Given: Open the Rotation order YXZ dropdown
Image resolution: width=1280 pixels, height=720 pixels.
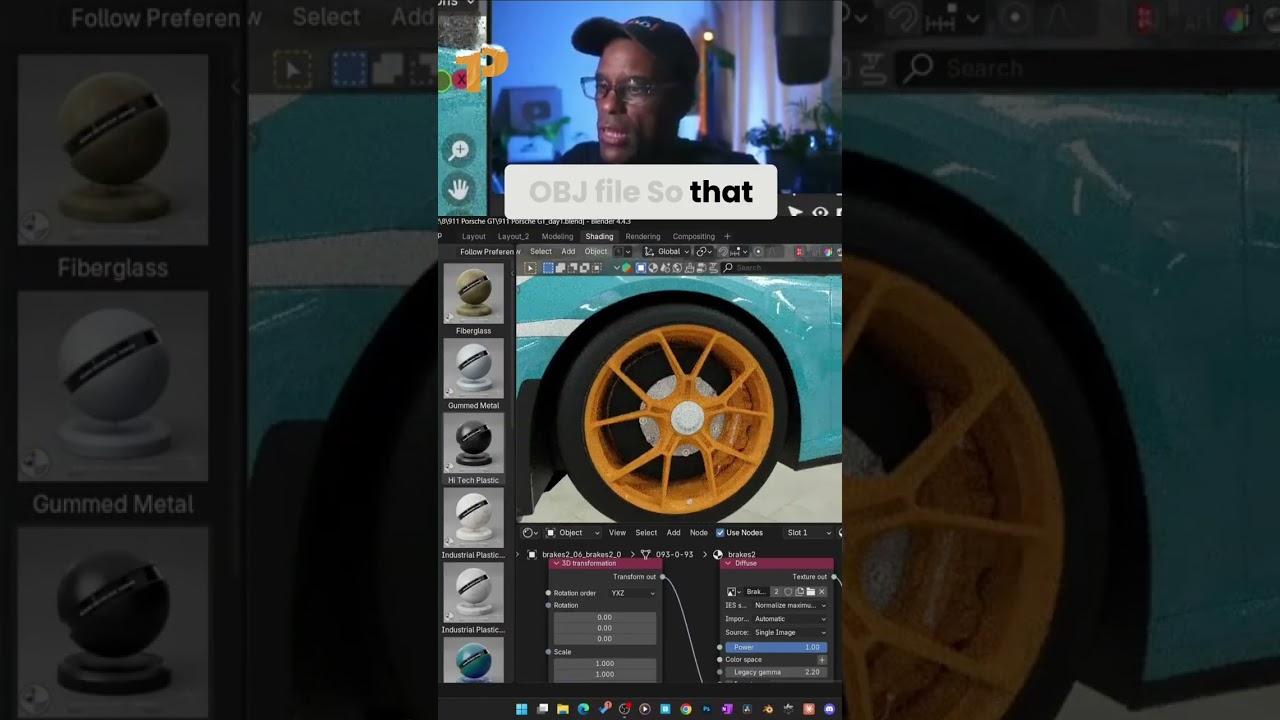Looking at the screenshot, I should [632, 593].
